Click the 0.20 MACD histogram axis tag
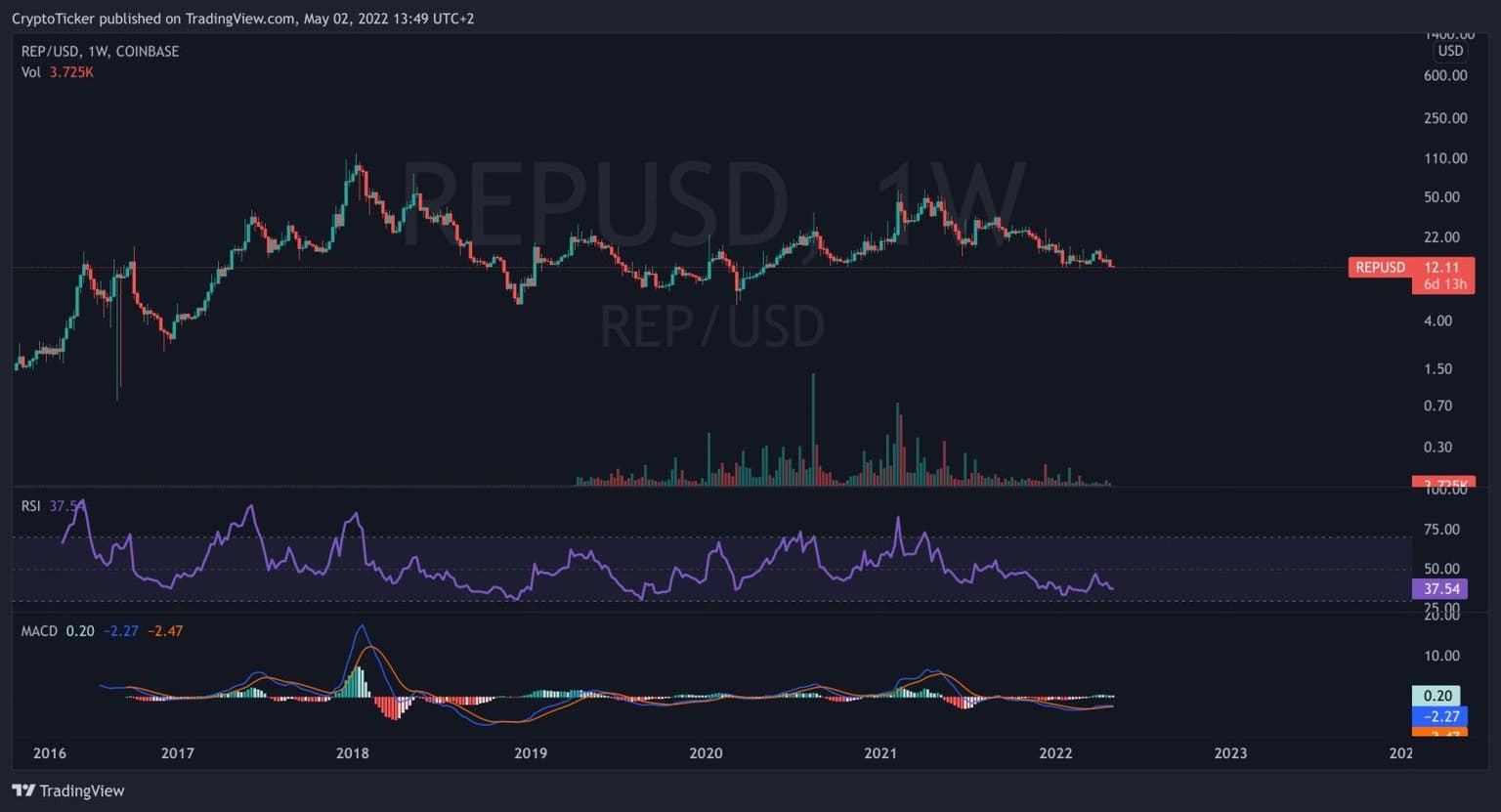 point(1437,696)
